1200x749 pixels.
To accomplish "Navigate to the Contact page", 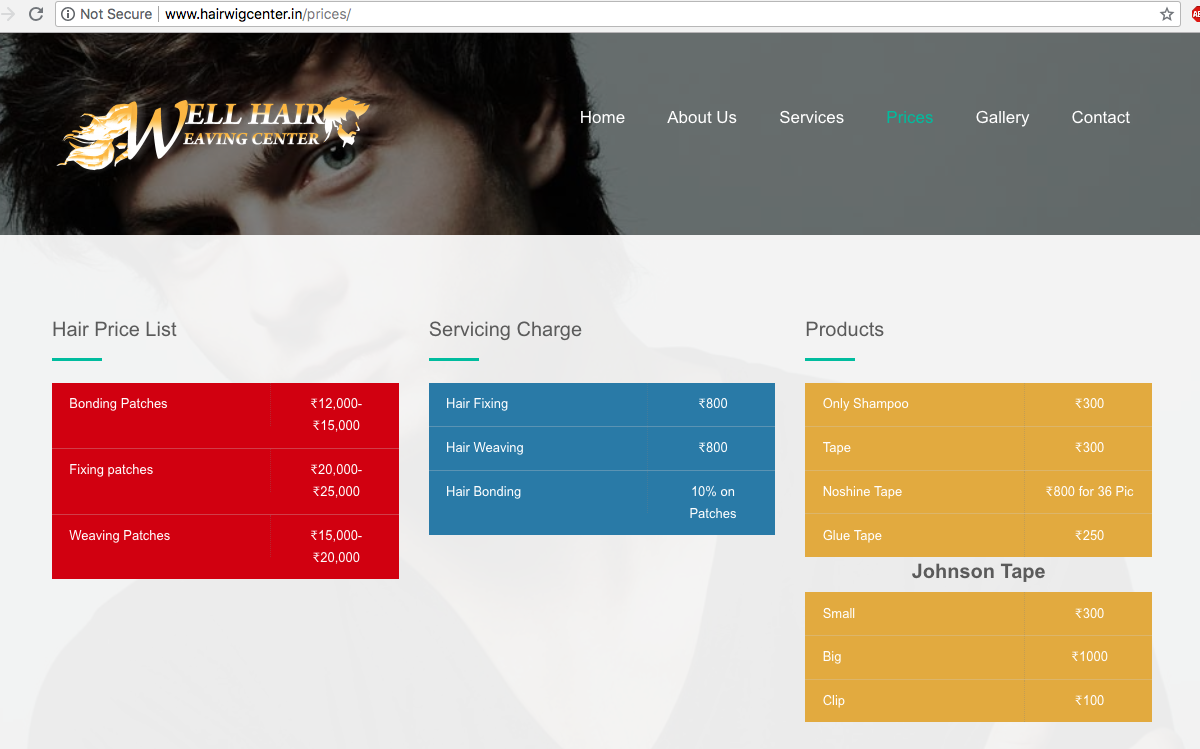I will [1100, 117].
